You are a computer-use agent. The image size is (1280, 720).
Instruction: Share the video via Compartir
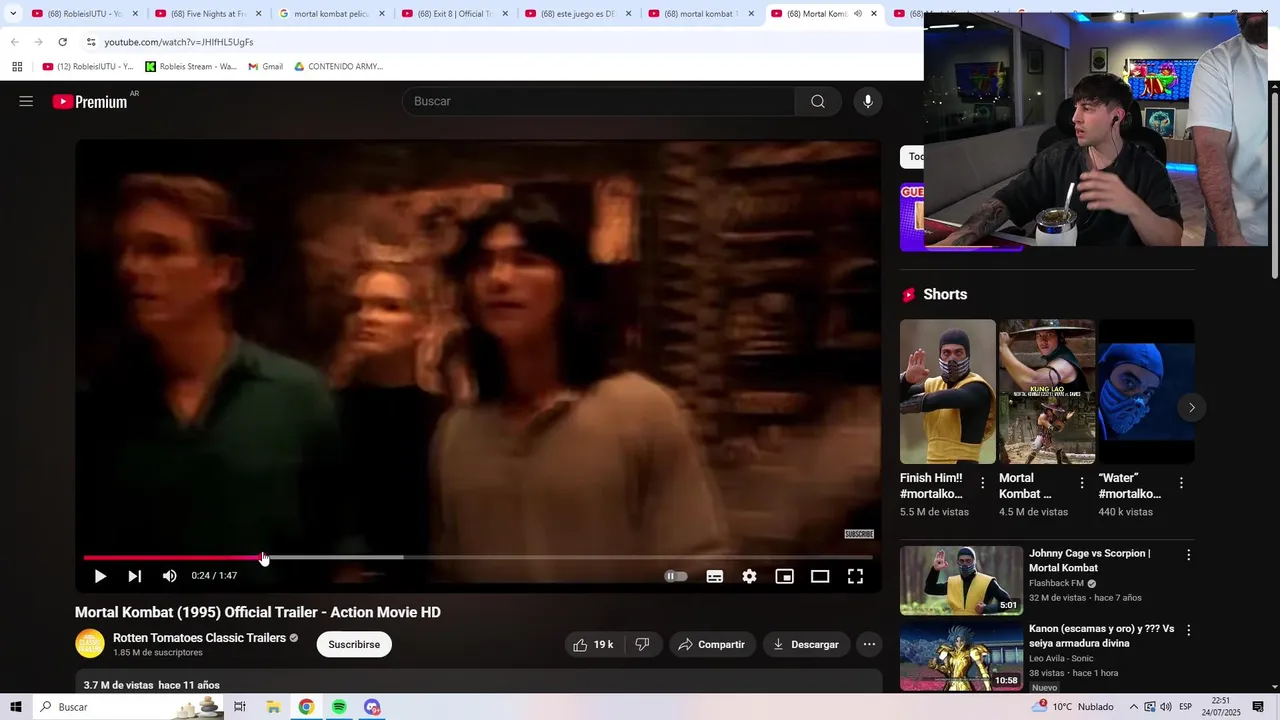pyautogui.click(x=712, y=644)
